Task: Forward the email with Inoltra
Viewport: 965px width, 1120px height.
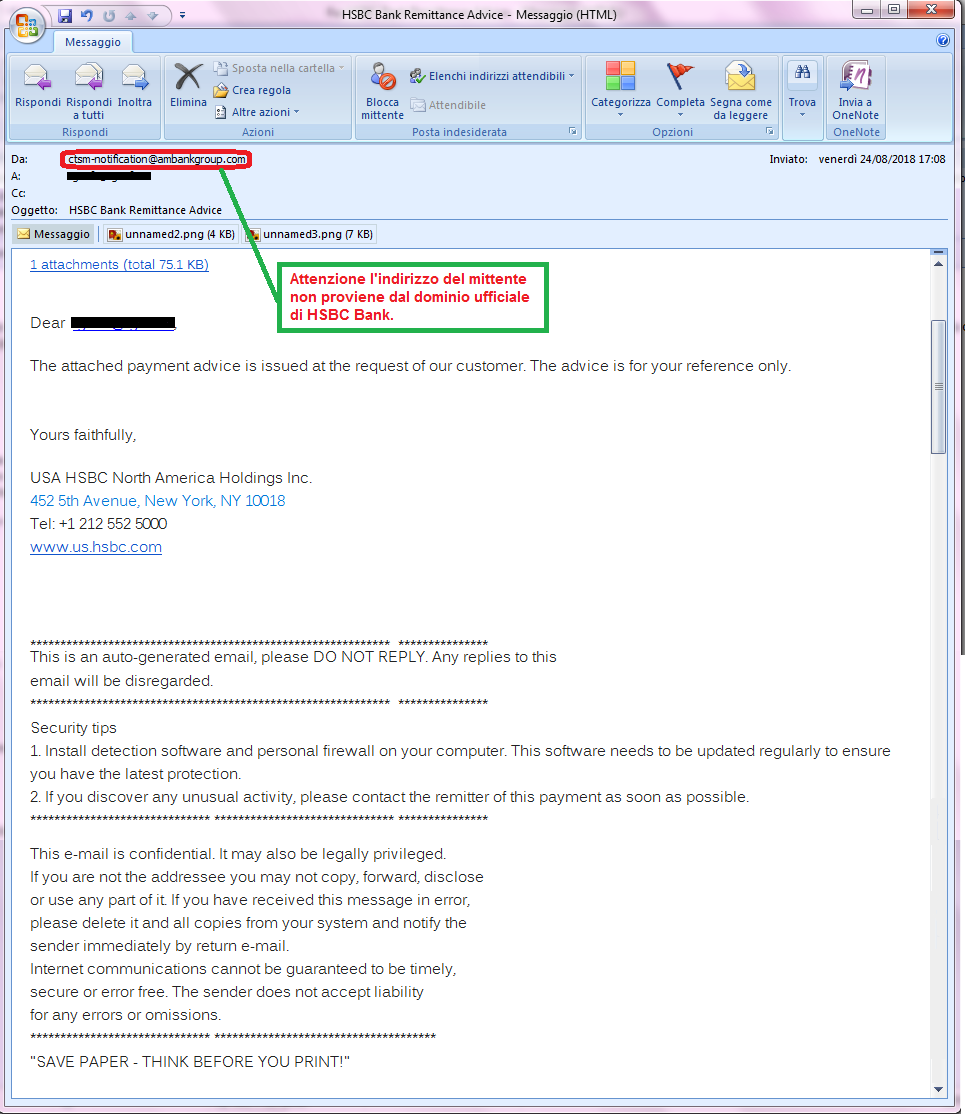Action: tap(134, 86)
